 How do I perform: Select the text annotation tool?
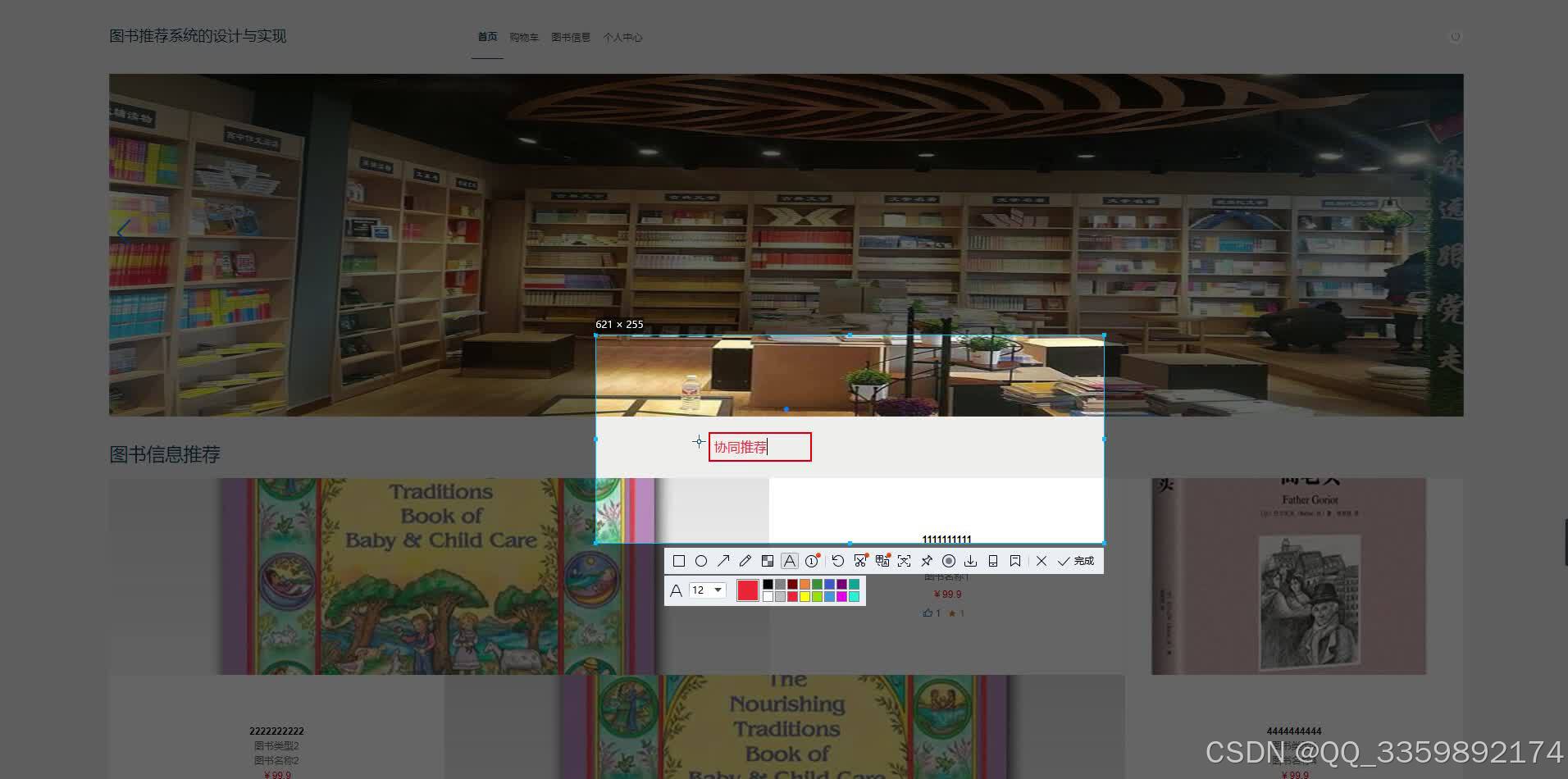789,561
